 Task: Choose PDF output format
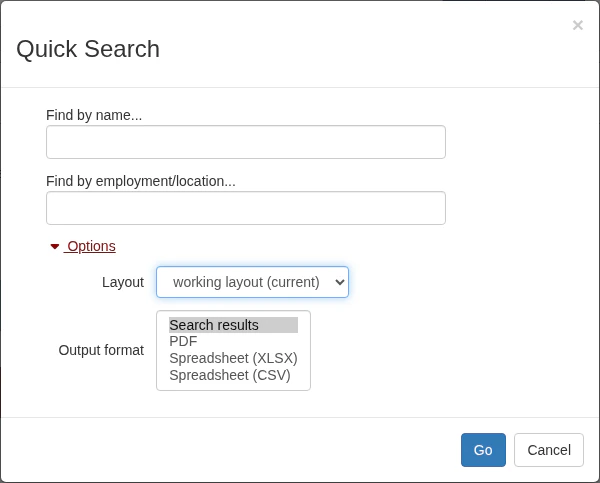[x=233, y=341]
